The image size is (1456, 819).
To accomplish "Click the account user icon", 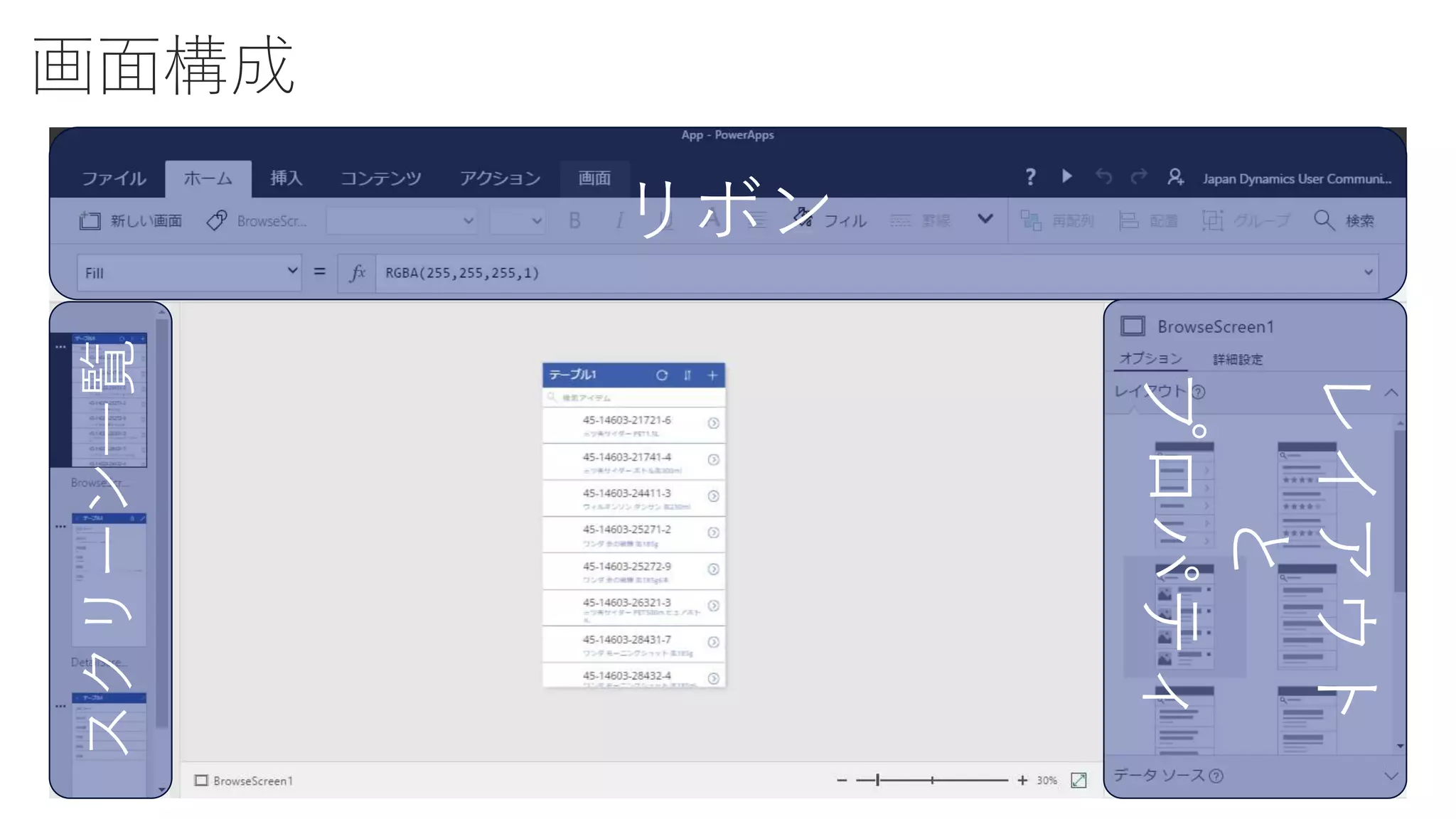I will point(1175,176).
